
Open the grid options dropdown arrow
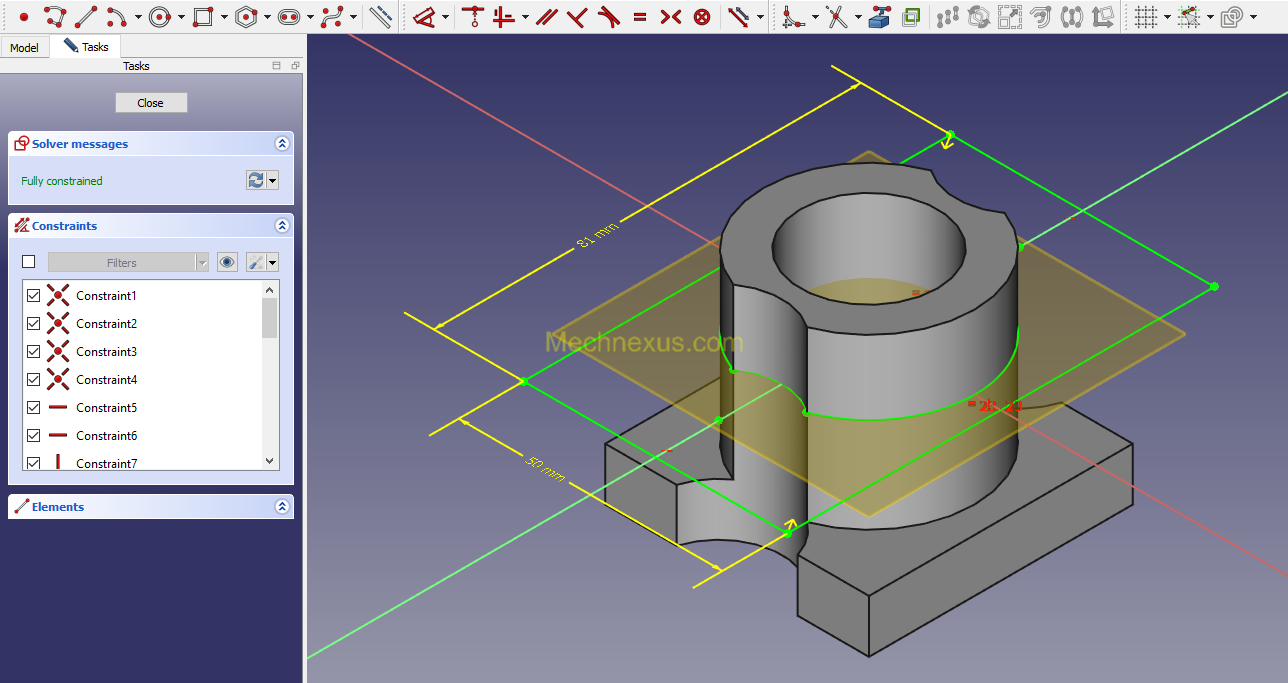(1167, 17)
